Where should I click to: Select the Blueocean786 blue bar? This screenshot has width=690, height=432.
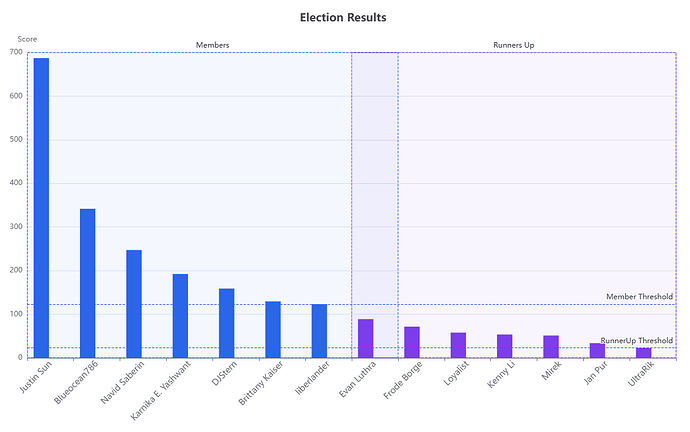coord(88,283)
